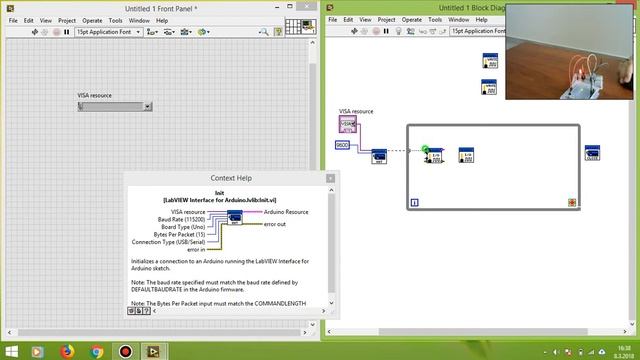Screen dimensions: 640x360
Task: Click the while loop iteration terminal
Action: click(414, 202)
